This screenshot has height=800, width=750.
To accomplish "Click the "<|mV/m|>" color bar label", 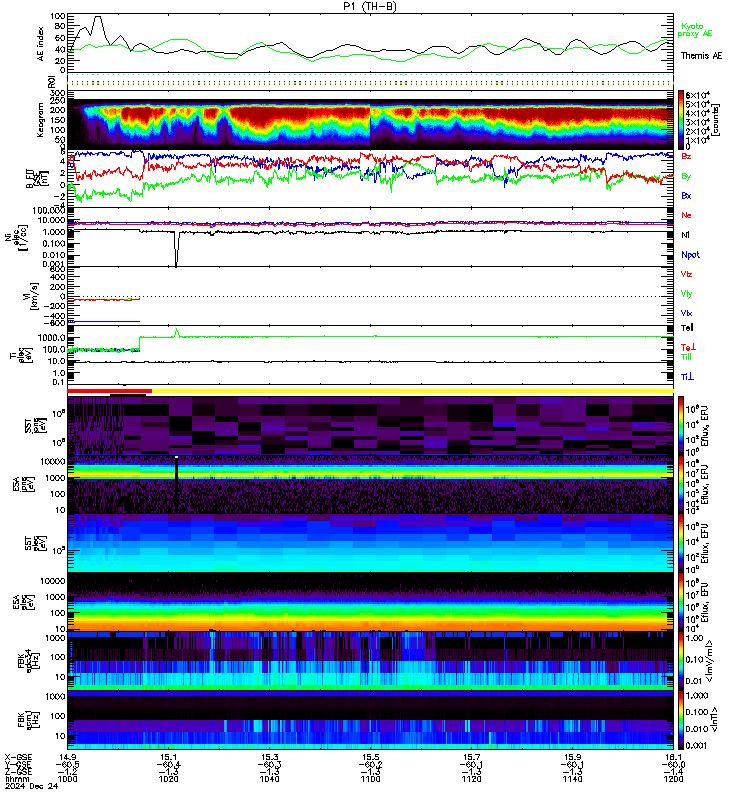I will click(x=708, y=661).
